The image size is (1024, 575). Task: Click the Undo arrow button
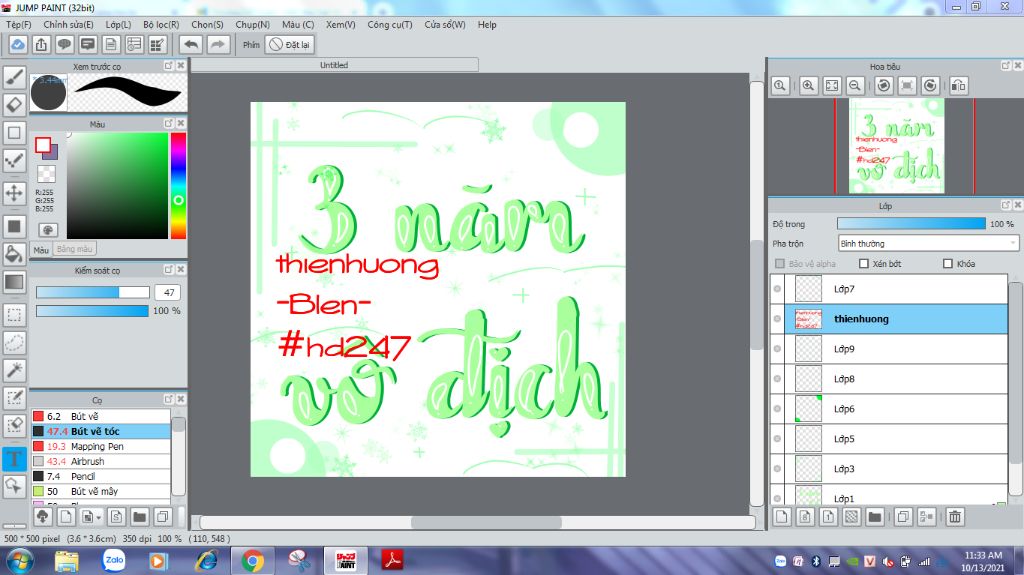(x=191, y=44)
